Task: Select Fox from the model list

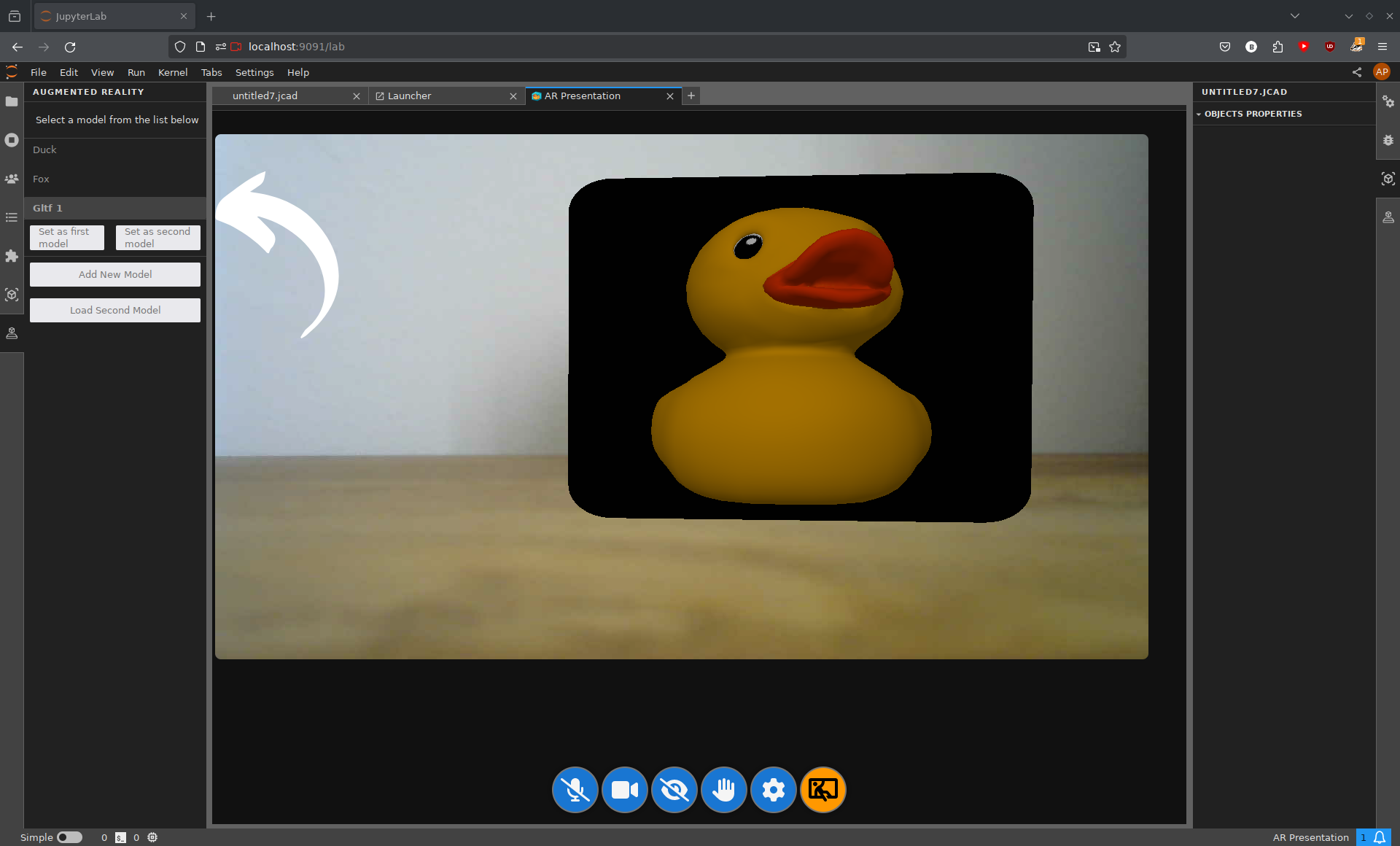Action: pyautogui.click(x=42, y=179)
